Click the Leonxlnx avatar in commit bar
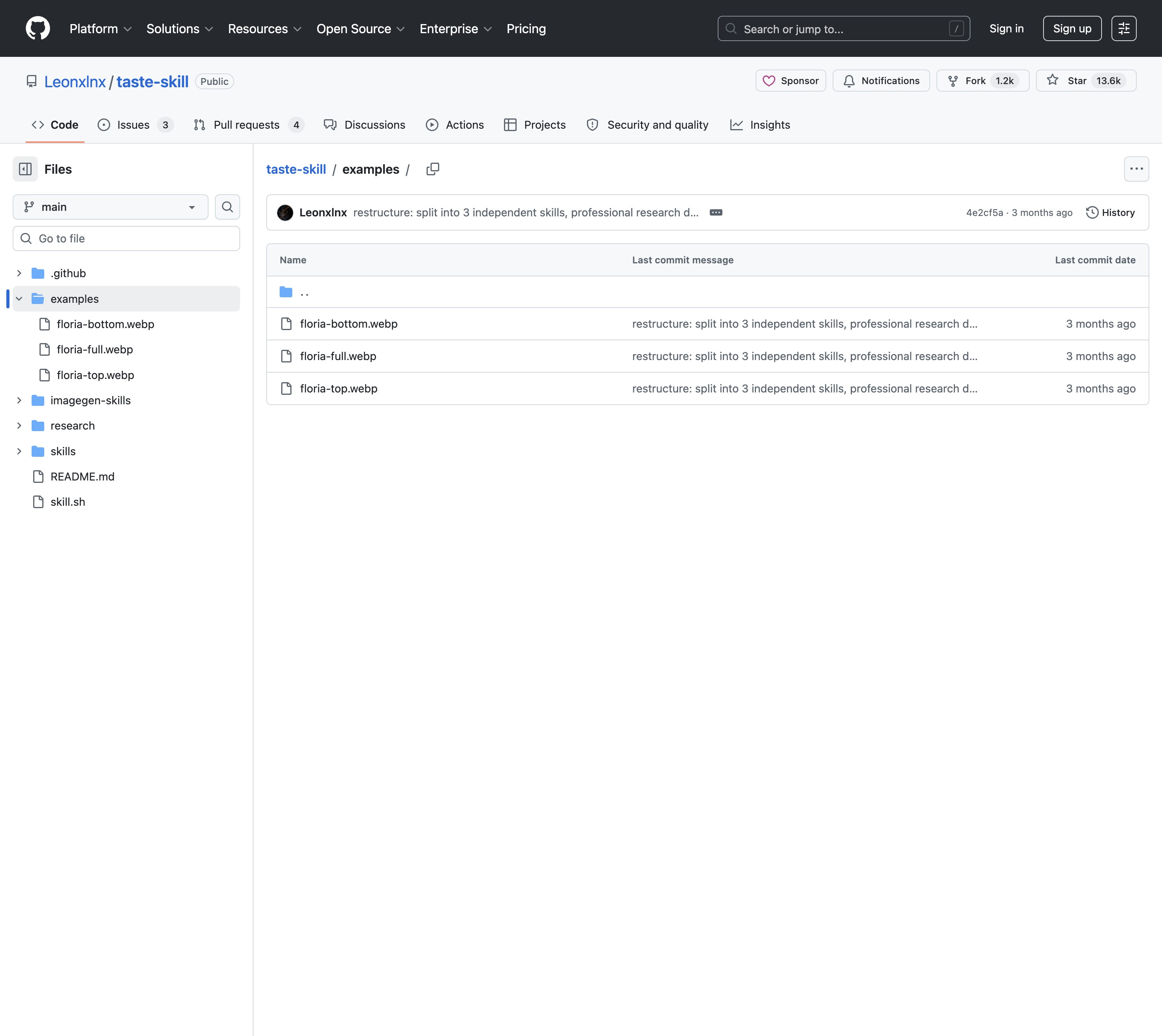 click(x=285, y=212)
